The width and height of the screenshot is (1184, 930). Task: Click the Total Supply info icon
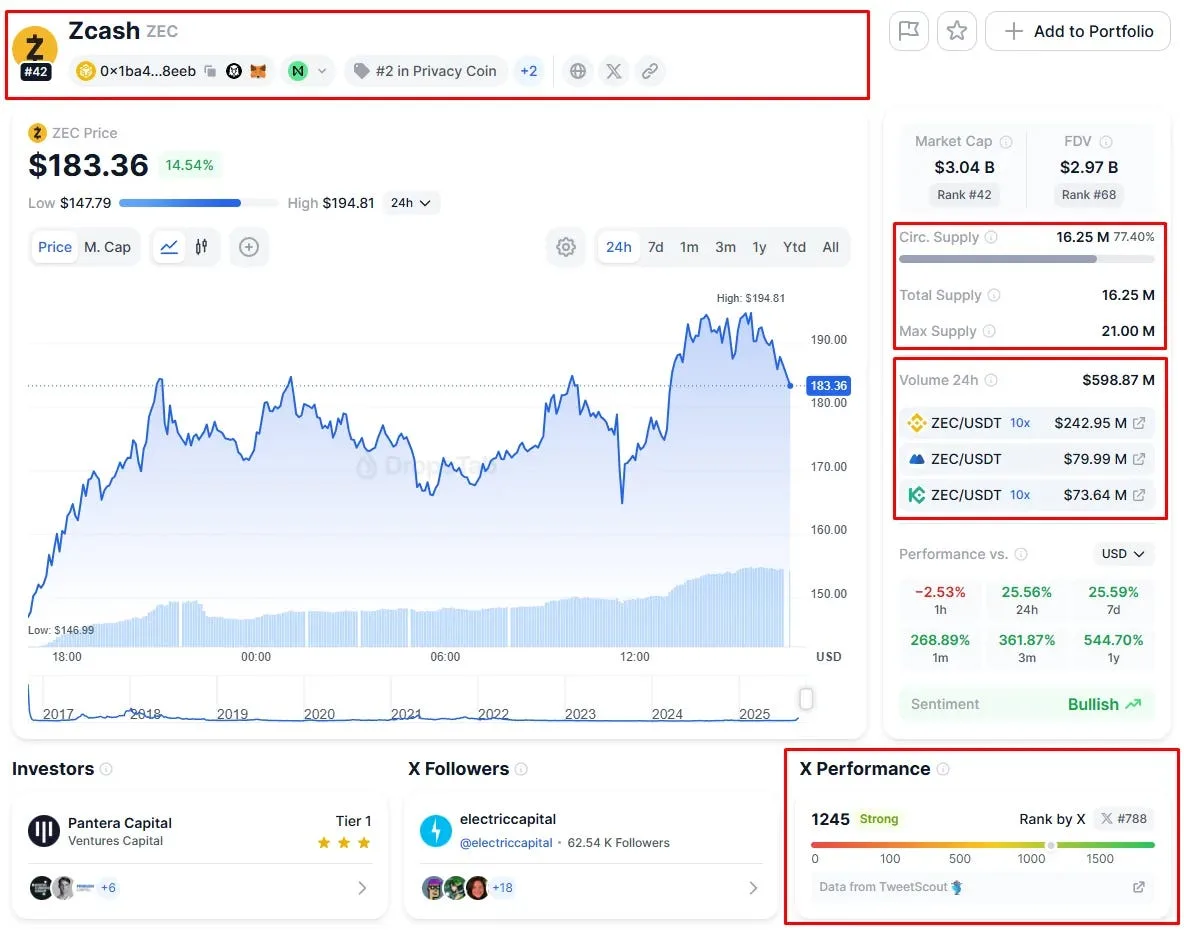coord(994,295)
